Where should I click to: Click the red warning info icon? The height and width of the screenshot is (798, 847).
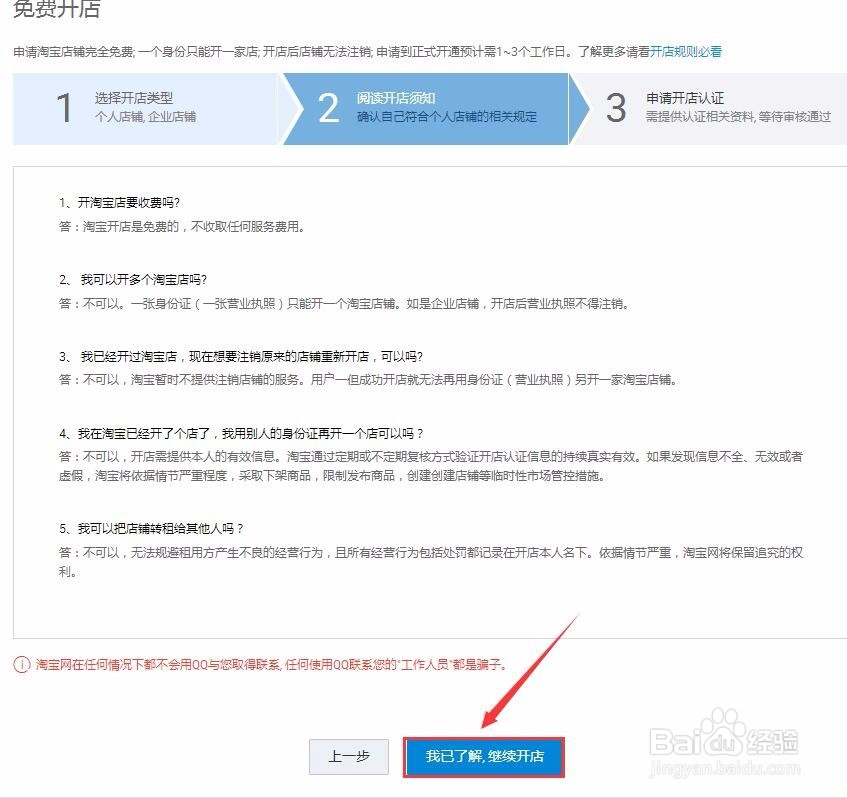point(22,665)
